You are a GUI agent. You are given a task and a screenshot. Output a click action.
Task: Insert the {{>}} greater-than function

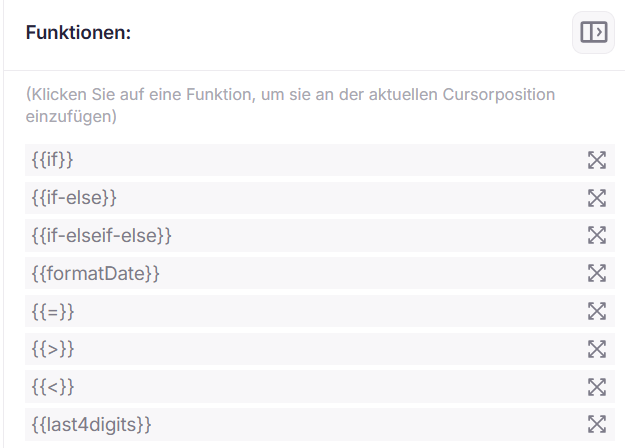coord(53,349)
